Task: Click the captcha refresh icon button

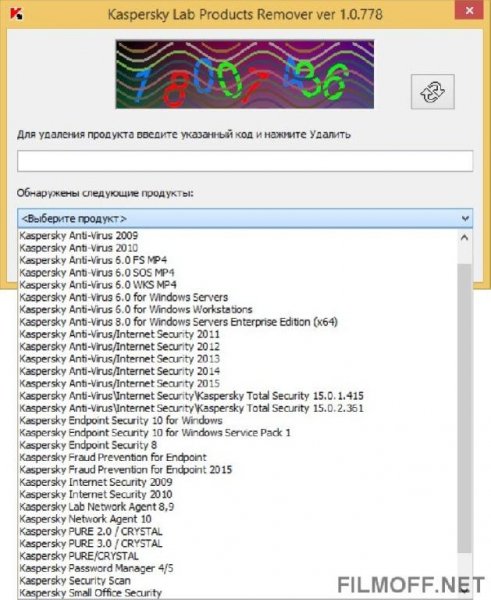Action: (x=432, y=92)
